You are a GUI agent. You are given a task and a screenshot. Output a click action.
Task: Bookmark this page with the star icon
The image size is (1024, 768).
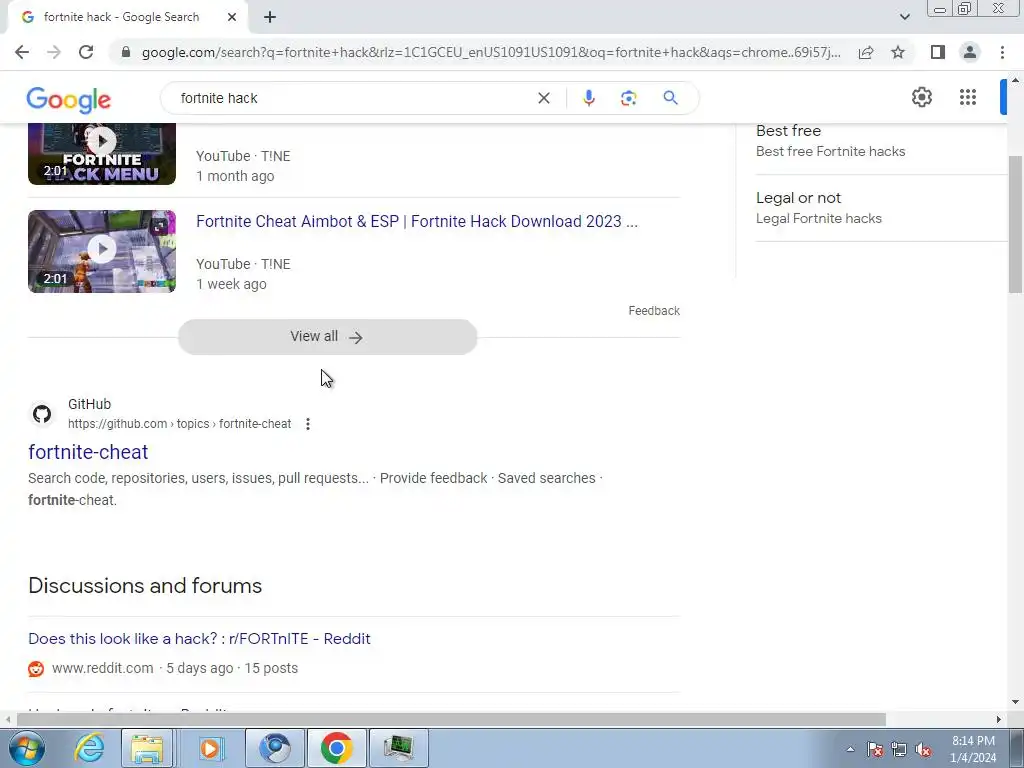coord(898,52)
